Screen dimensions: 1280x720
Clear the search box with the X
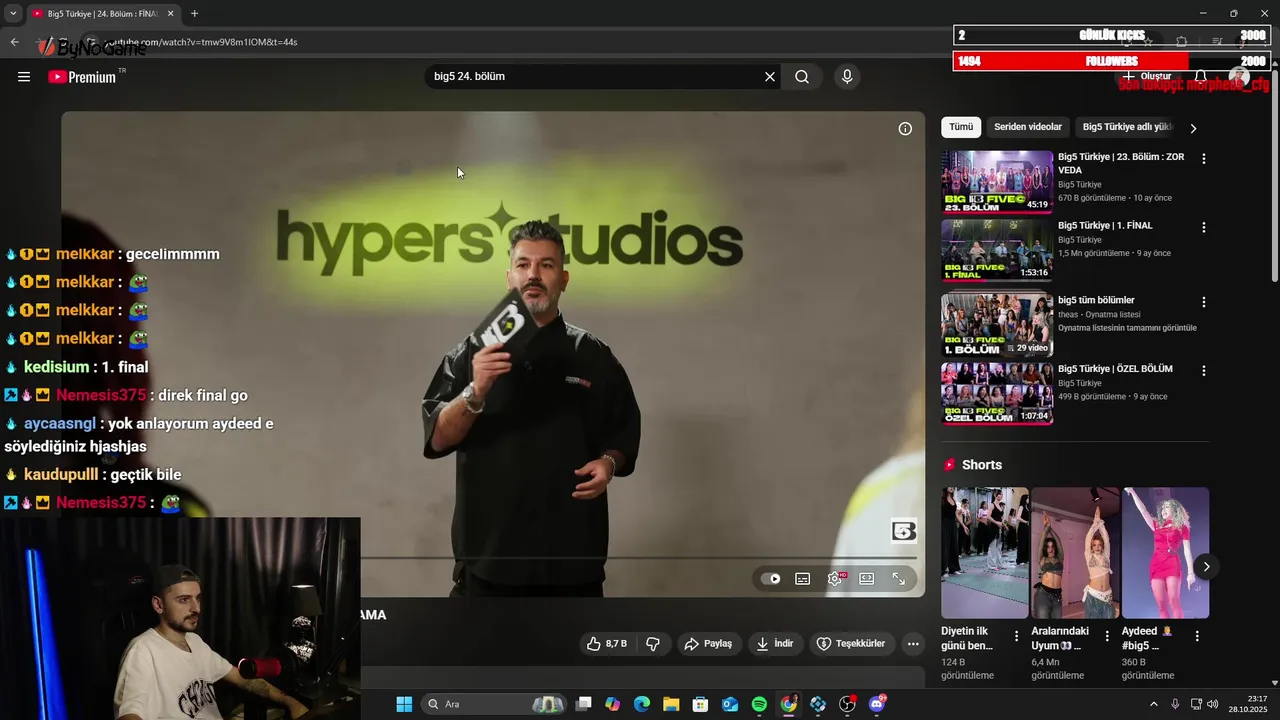click(x=770, y=77)
